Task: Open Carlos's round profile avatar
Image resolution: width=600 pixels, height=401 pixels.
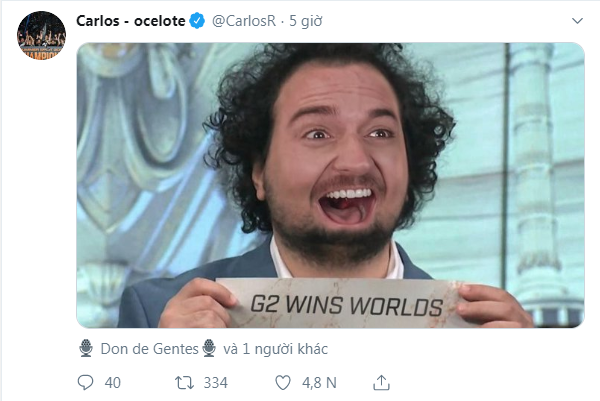Action: click(41, 36)
